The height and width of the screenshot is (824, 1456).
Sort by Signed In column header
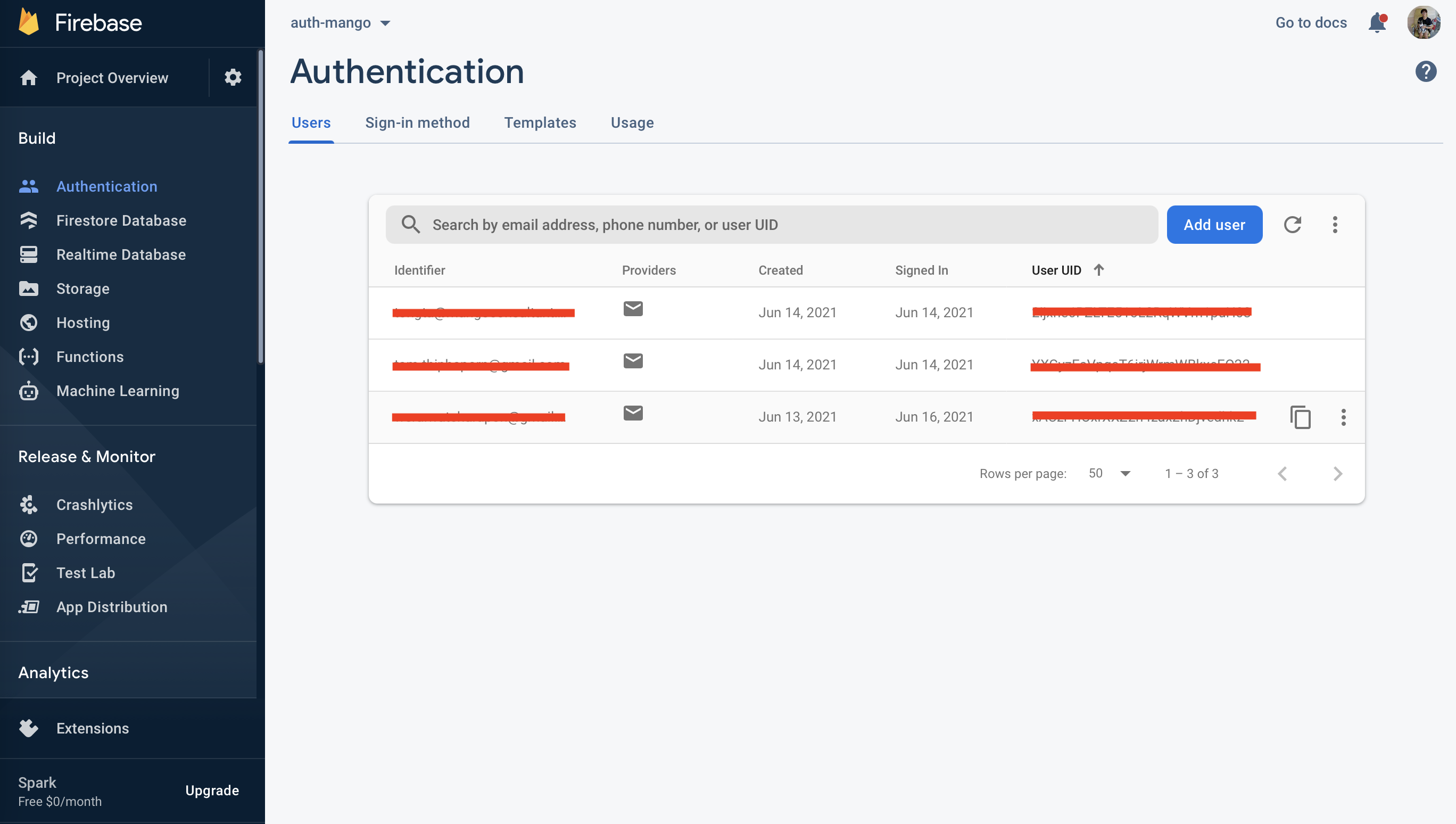(921, 270)
